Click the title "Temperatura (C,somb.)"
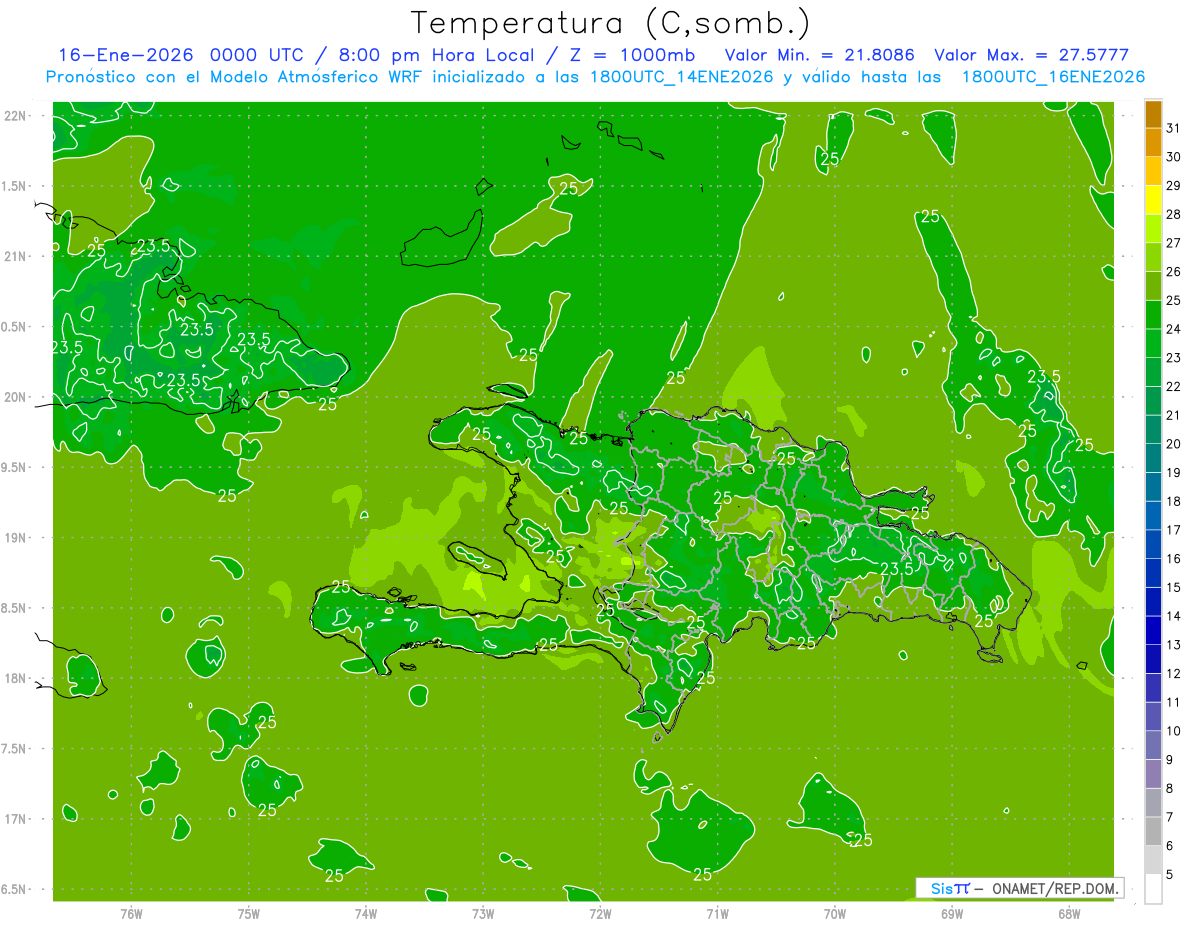1200x927 pixels. point(612,23)
